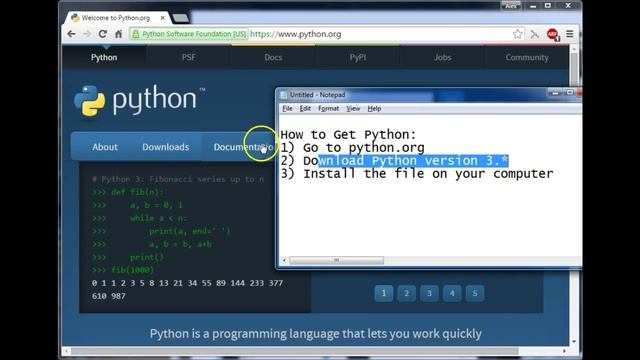Show code slide 4 on python.org

(452, 293)
